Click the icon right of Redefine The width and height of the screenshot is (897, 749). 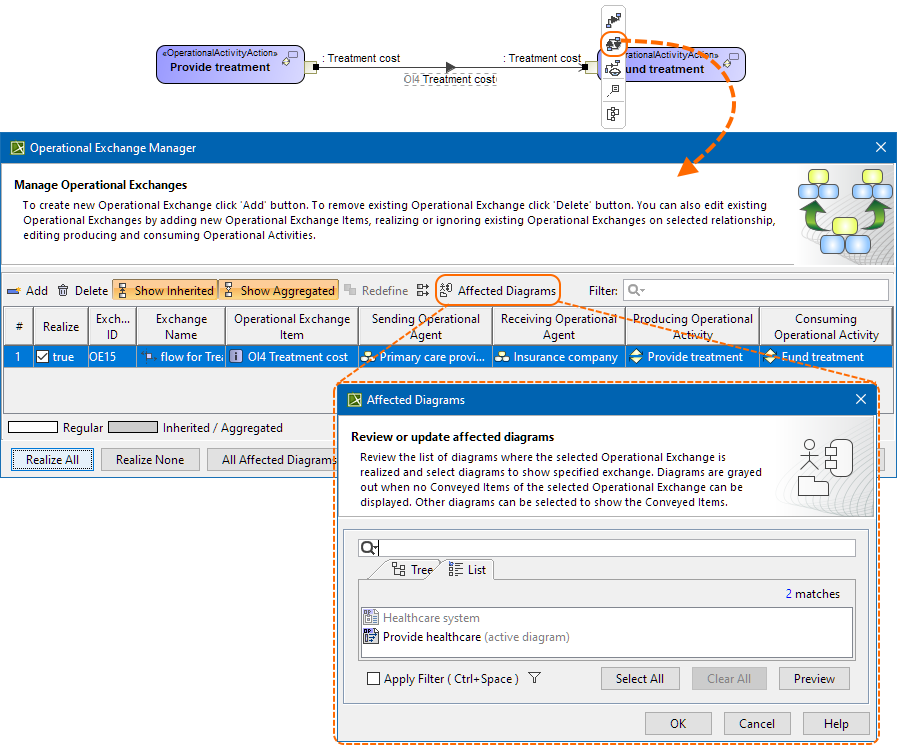(x=424, y=290)
